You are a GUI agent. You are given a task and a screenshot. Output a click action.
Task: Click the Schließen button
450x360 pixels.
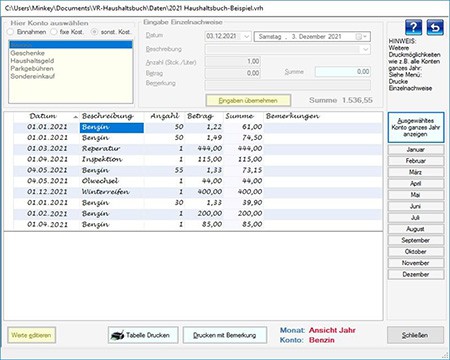coord(415,335)
